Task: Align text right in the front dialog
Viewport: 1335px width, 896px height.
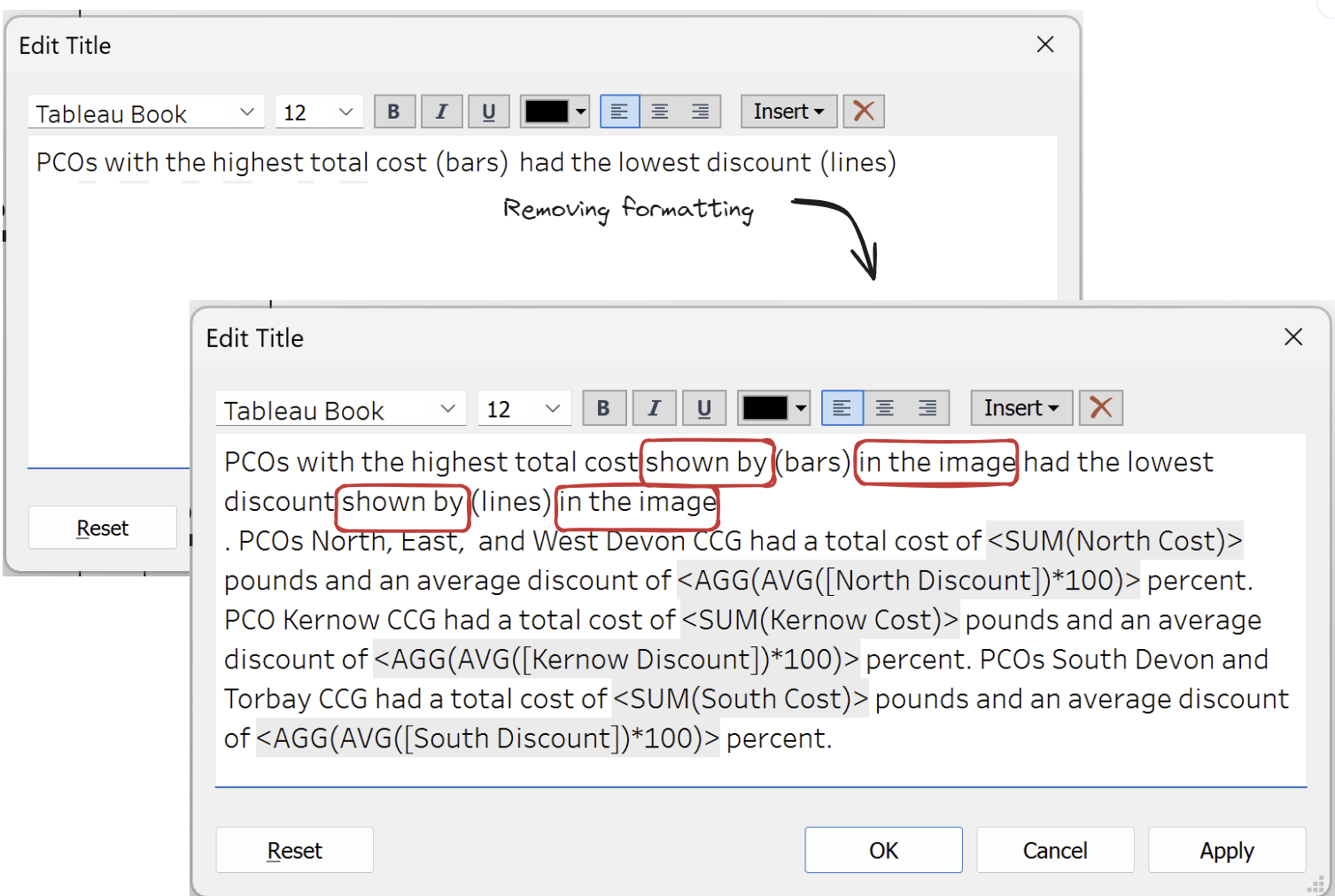Action: [x=928, y=408]
